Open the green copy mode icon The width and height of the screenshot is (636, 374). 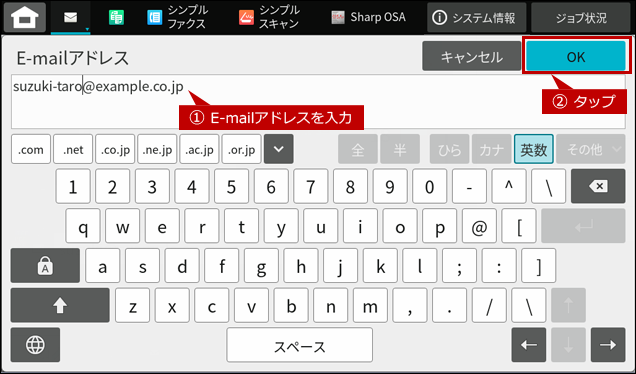116,17
